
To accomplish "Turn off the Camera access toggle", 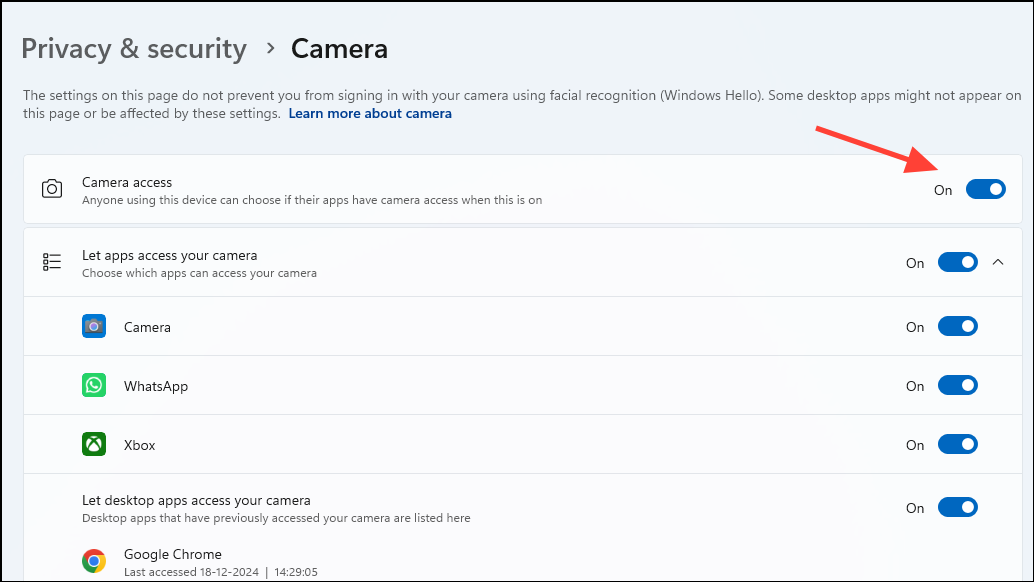I will (985, 189).
